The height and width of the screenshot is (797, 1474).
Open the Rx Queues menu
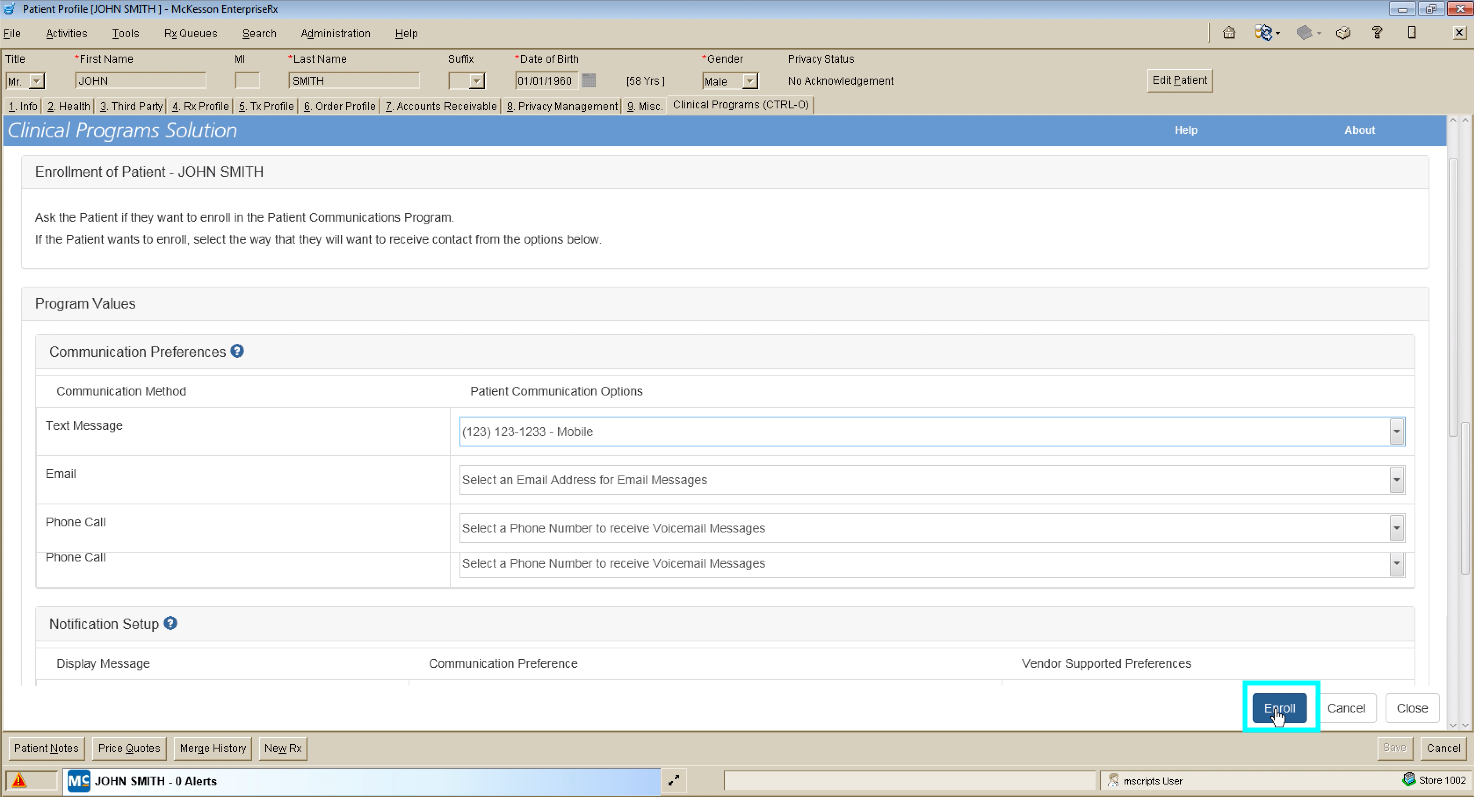click(191, 33)
